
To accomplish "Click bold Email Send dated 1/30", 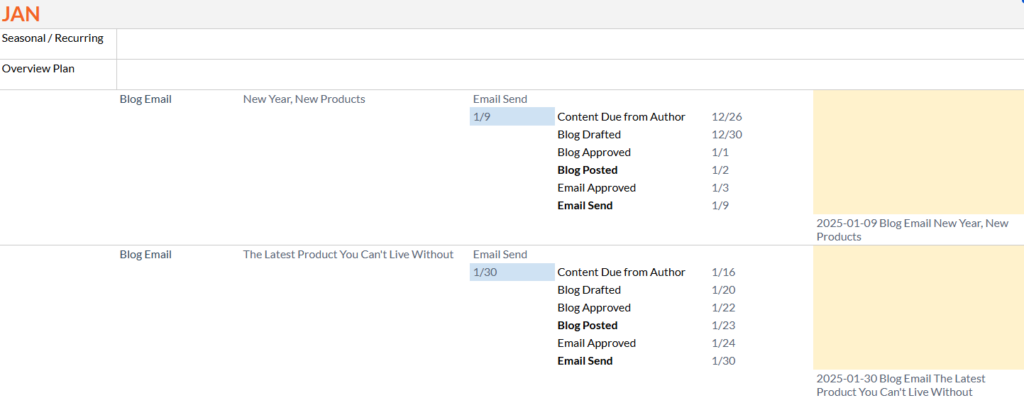I will tap(585, 361).
